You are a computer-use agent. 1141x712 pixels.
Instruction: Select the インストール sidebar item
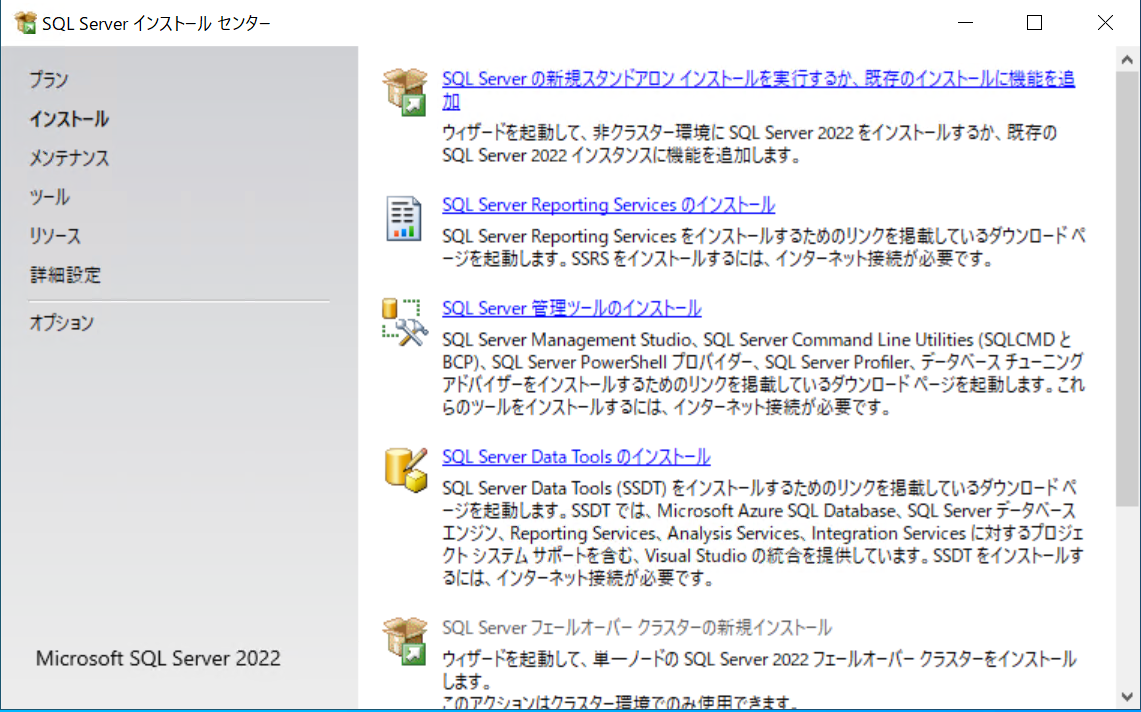click(x=69, y=119)
